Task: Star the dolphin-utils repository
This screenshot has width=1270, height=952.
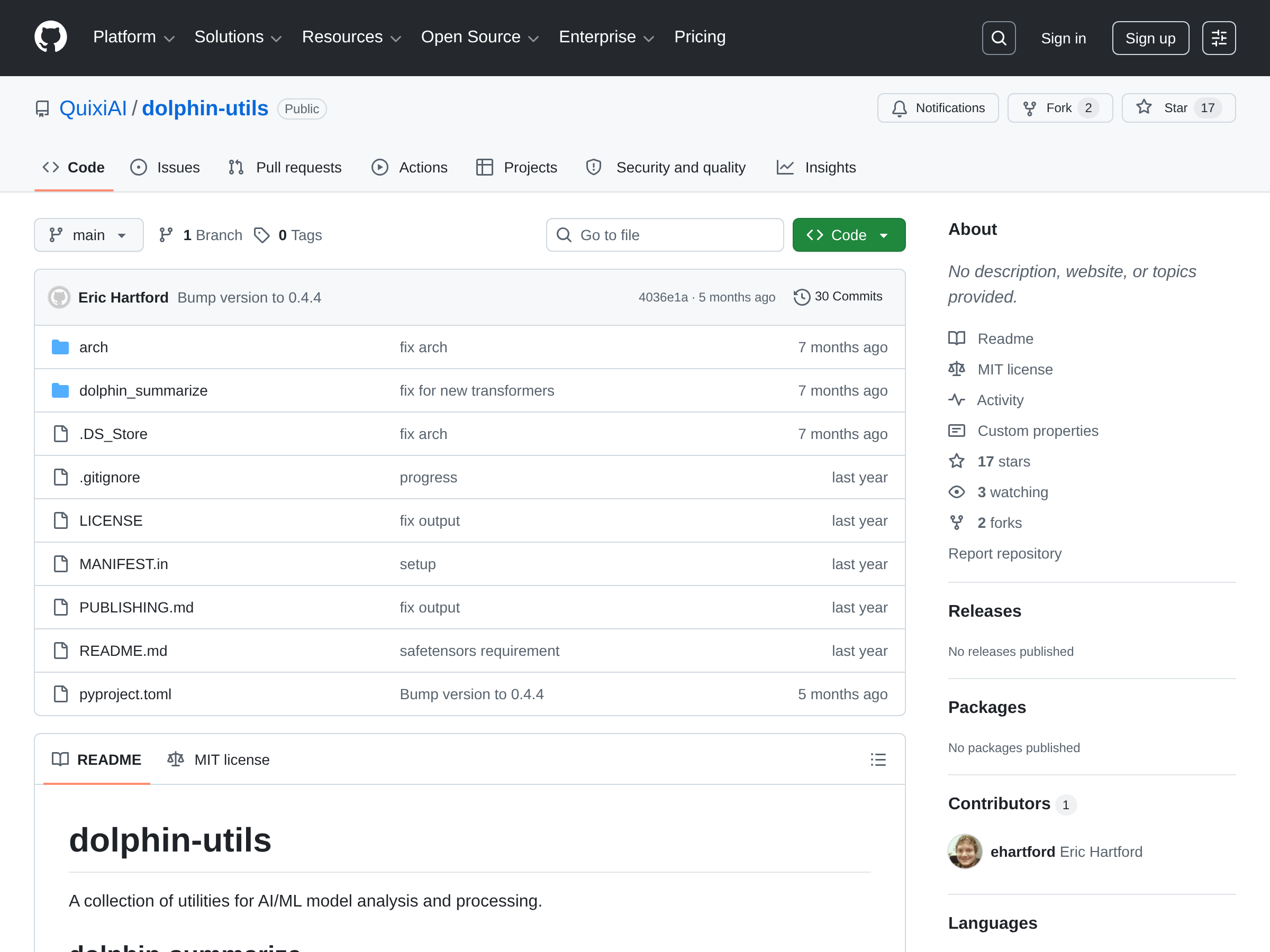Action: [x=1178, y=108]
